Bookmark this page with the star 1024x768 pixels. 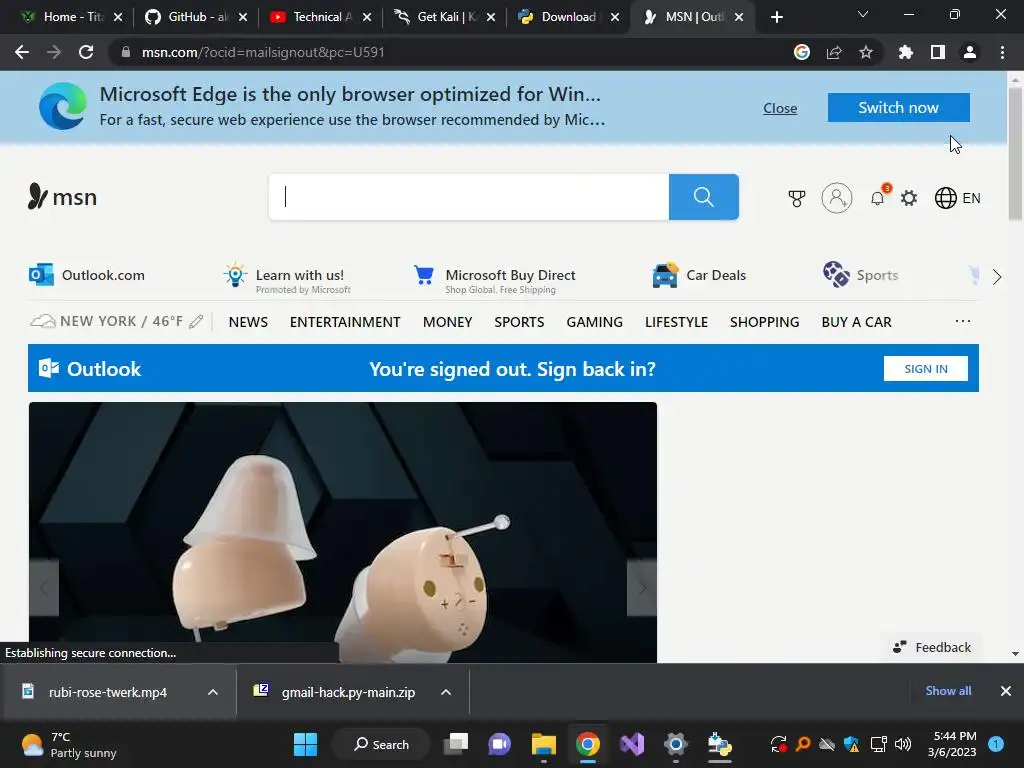click(x=866, y=52)
